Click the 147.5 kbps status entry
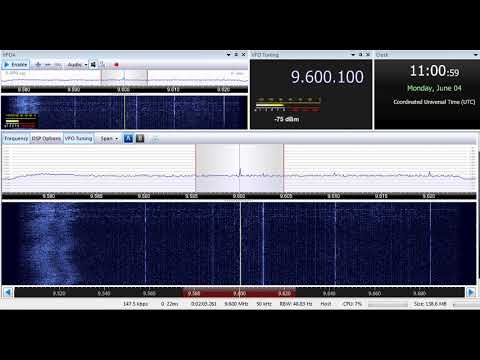The height and width of the screenshot is (360, 480). click(x=135, y=304)
